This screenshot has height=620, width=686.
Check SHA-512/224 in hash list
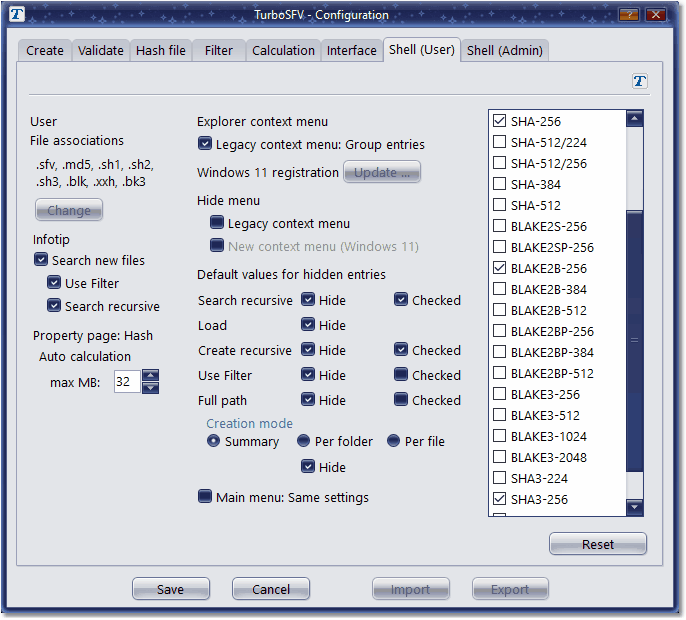(x=499, y=141)
